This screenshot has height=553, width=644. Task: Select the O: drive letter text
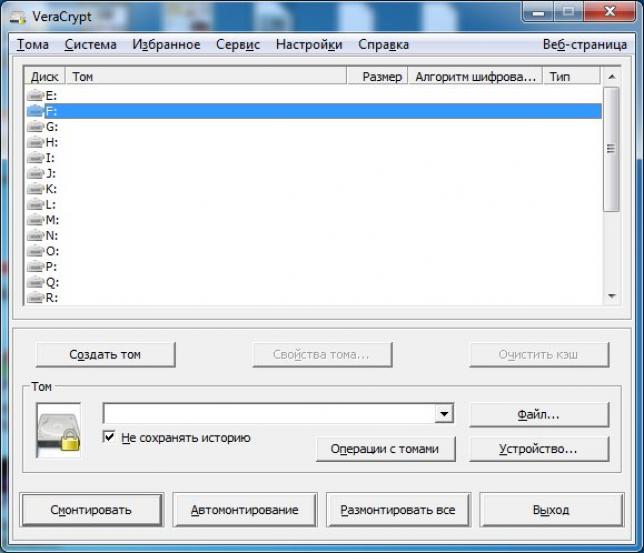point(52,251)
